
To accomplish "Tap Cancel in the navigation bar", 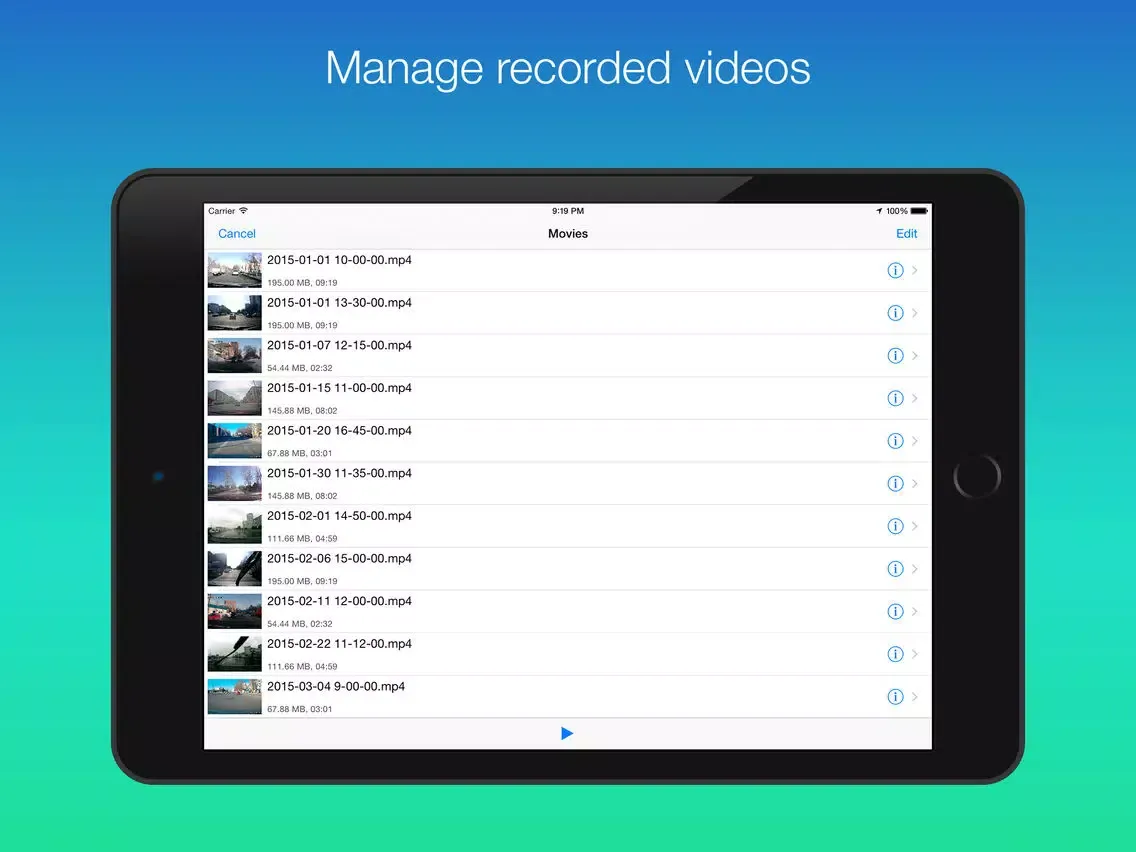I will tap(237, 234).
